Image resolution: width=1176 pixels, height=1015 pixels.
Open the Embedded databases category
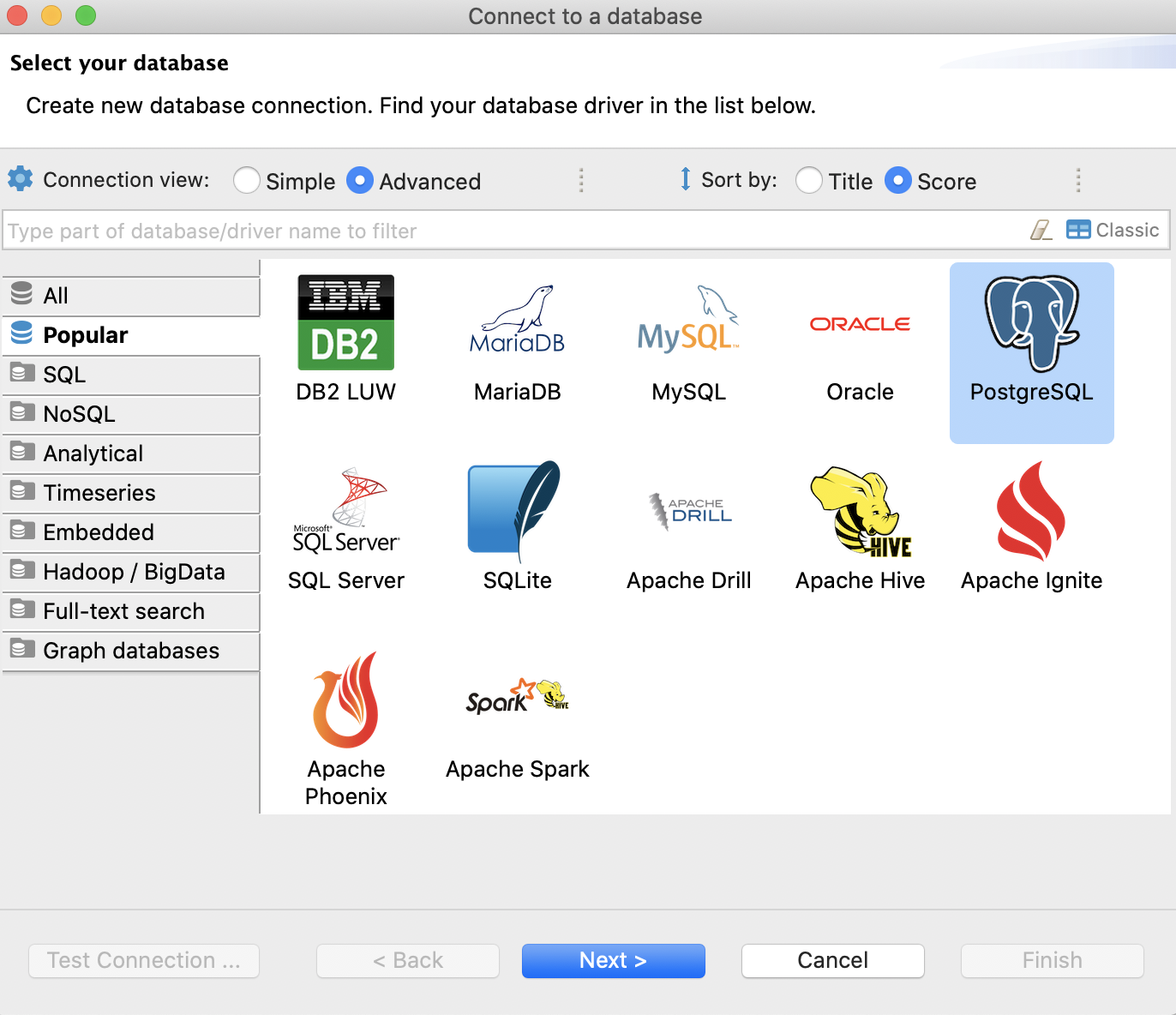click(131, 532)
